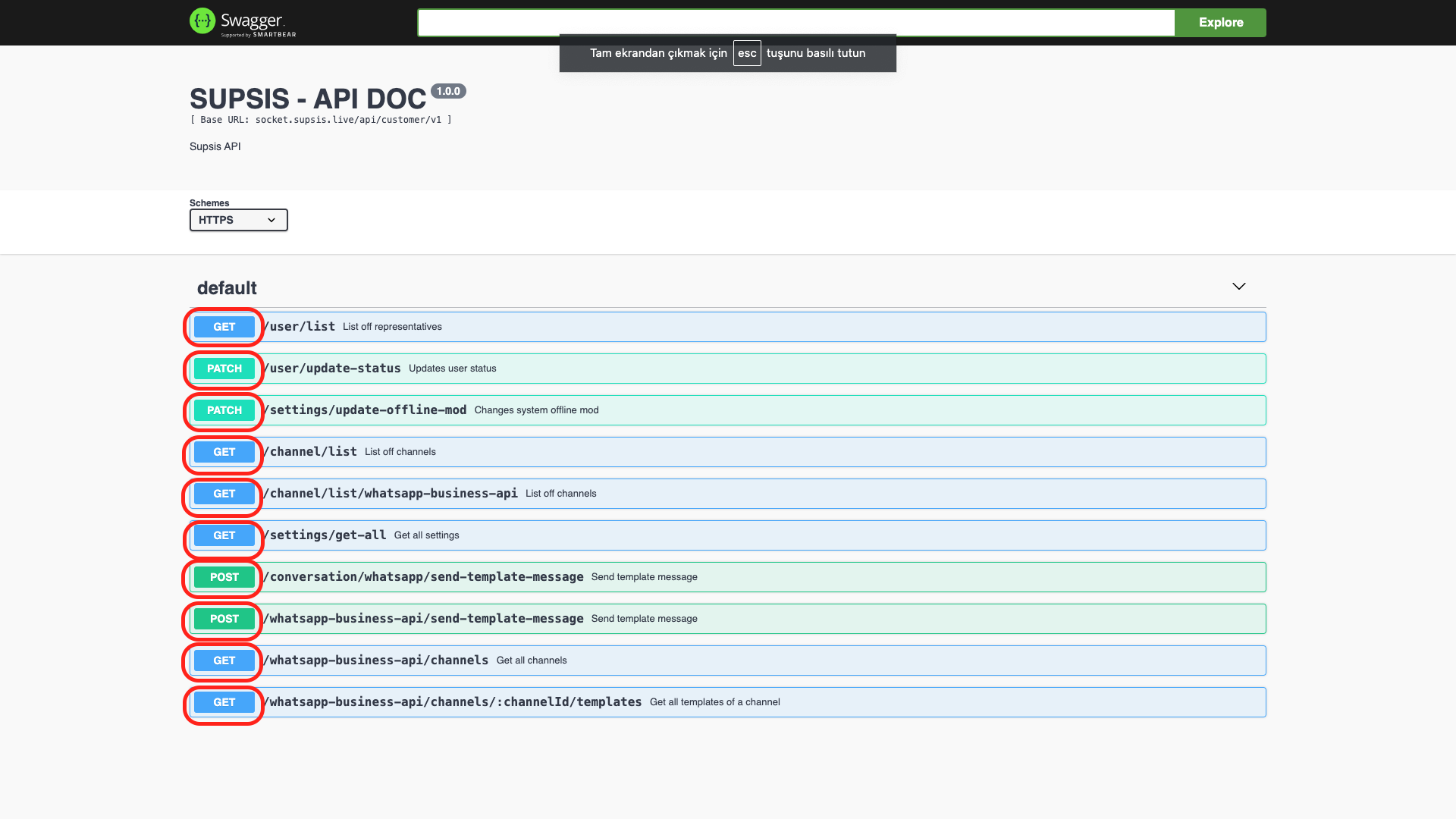
Task: Expand the /user/list endpoint path
Action: click(x=299, y=326)
